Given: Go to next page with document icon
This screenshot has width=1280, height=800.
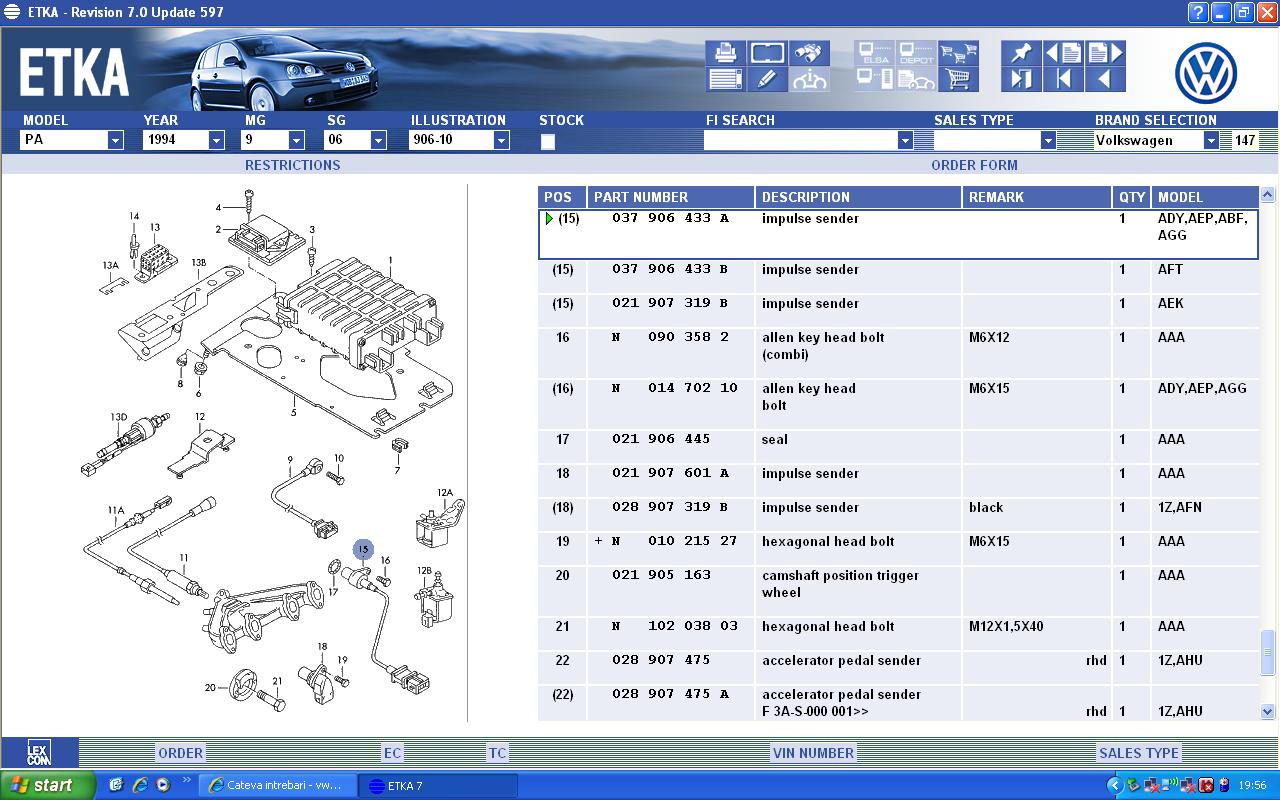Looking at the screenshot, I should click(1105, 53).
